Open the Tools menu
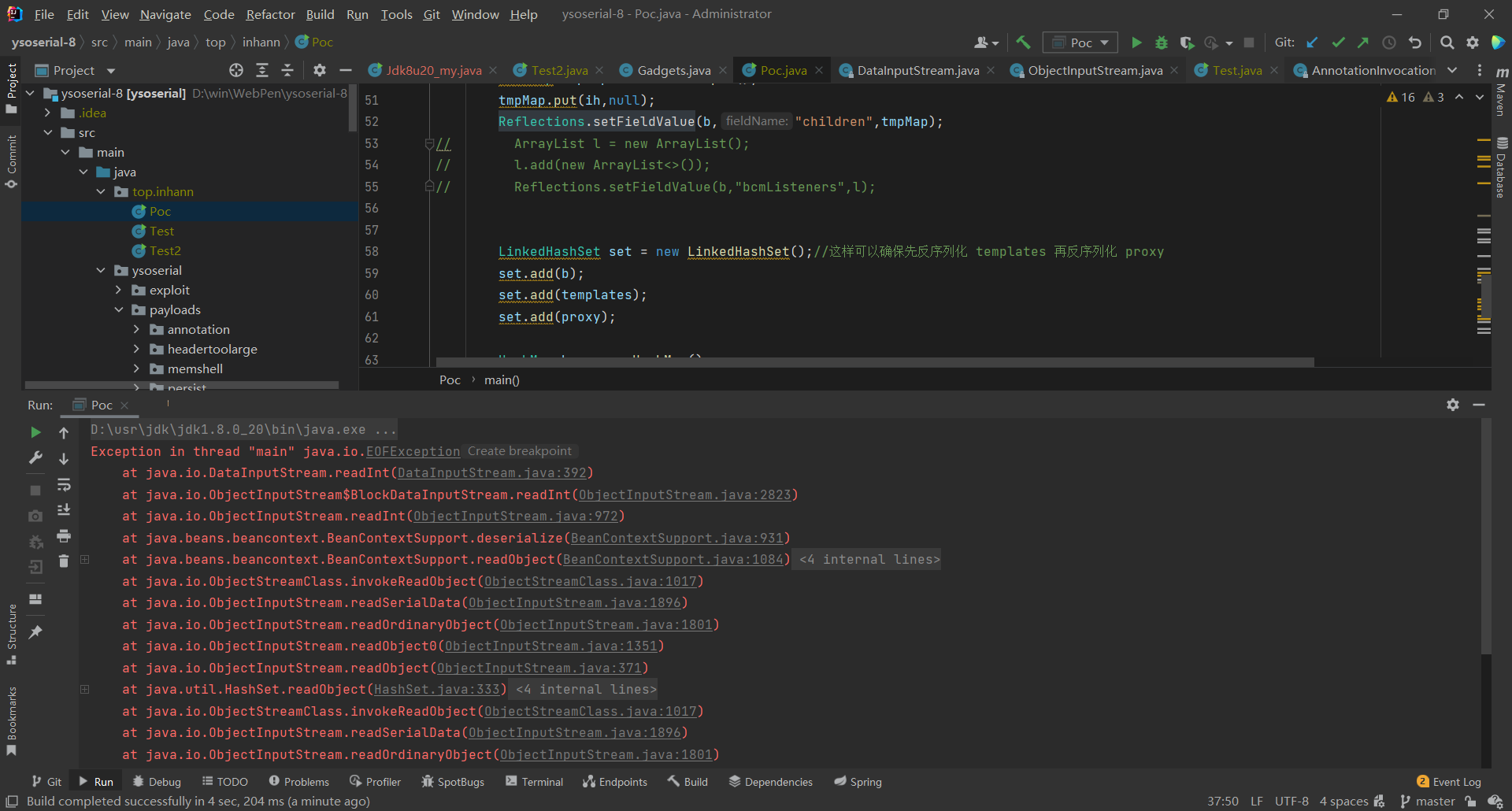The image size is (1512, 811). (x=396, y=14)
